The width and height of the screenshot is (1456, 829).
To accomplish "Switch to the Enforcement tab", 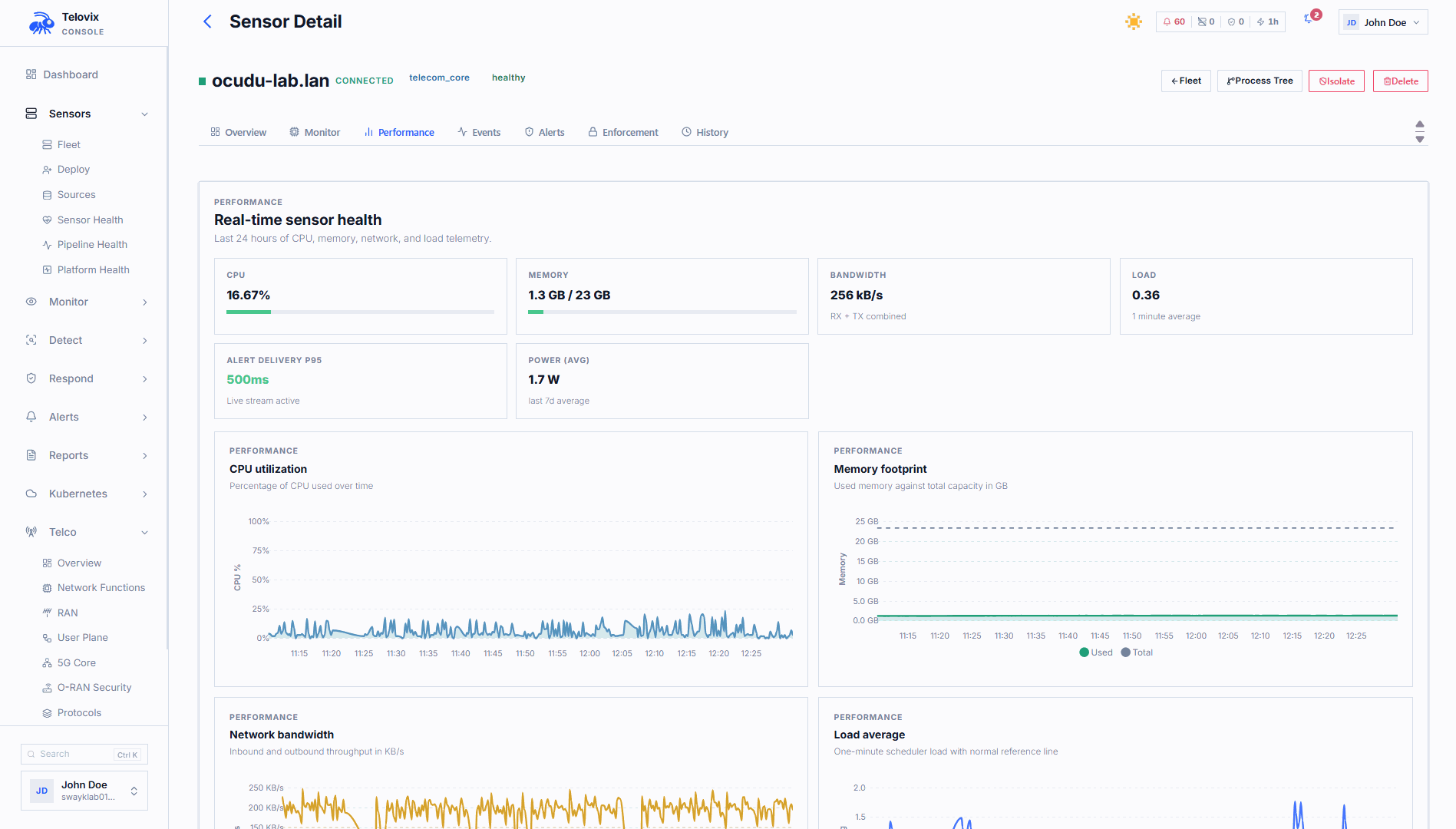I will [x=623, y=132].
